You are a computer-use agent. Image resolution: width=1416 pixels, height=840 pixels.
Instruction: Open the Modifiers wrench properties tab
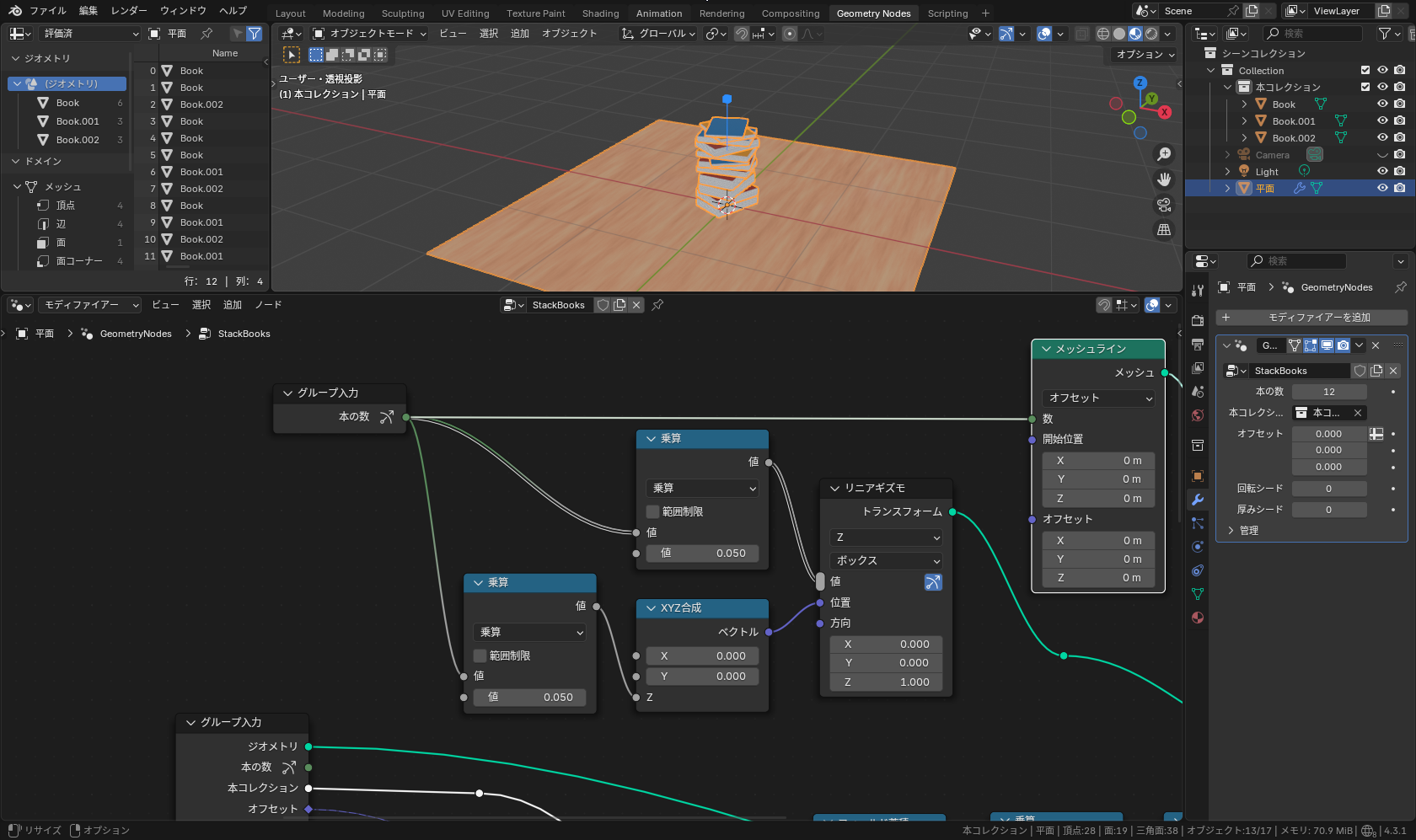pyautogui.click(x=1198, y=500)
